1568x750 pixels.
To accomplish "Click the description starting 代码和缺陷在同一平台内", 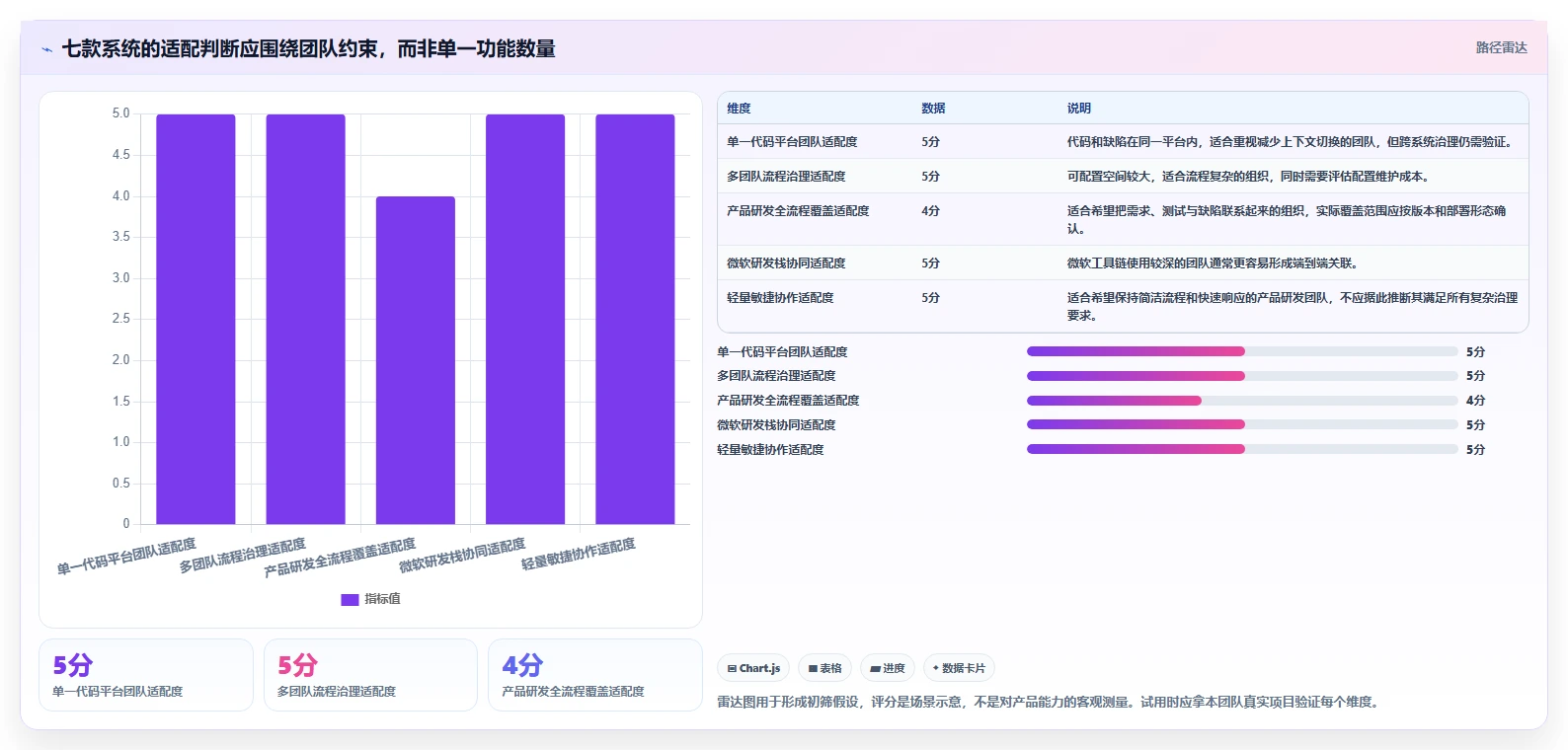I will (1290, 142).
